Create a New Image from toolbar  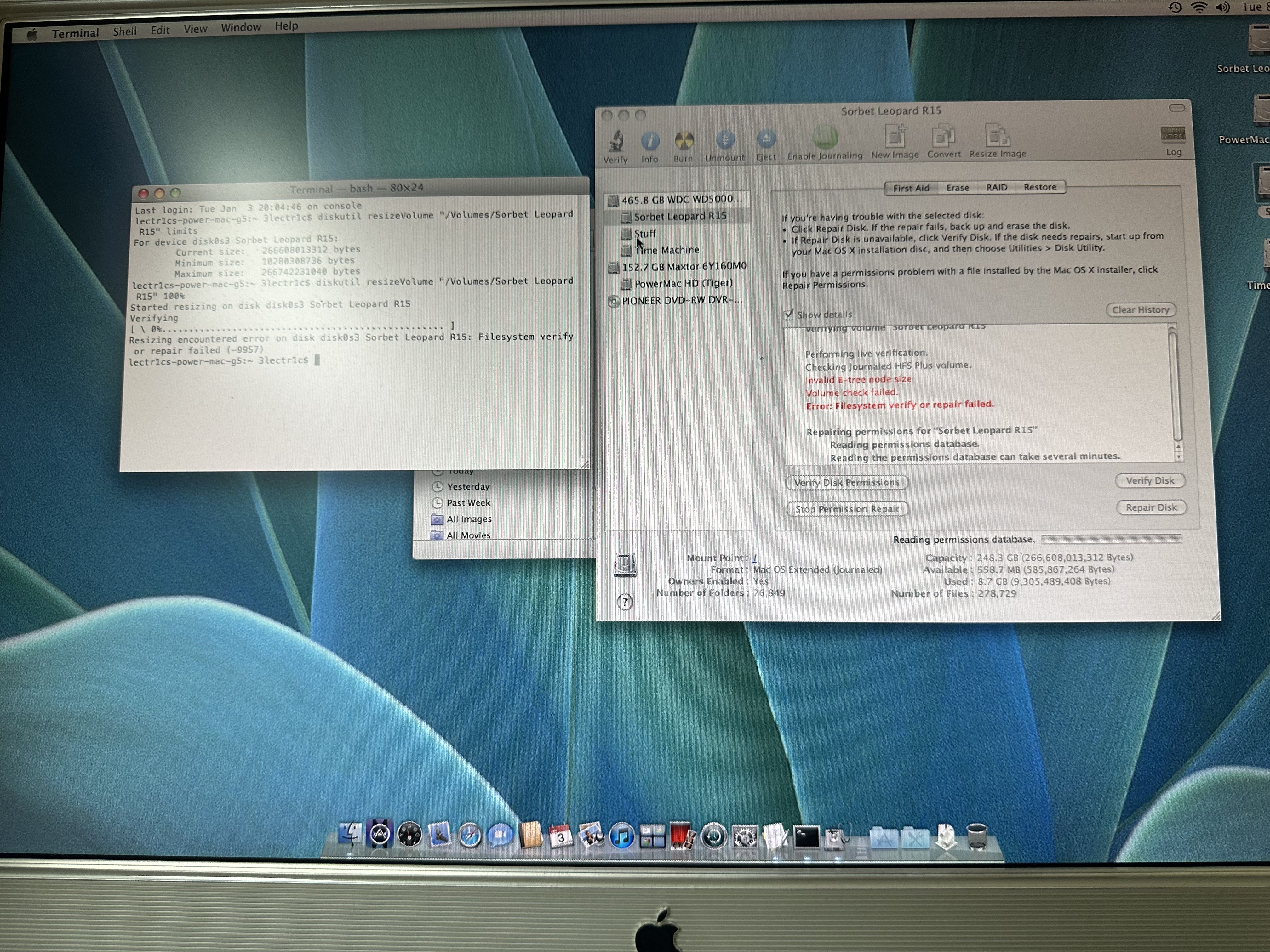point(895,137)
